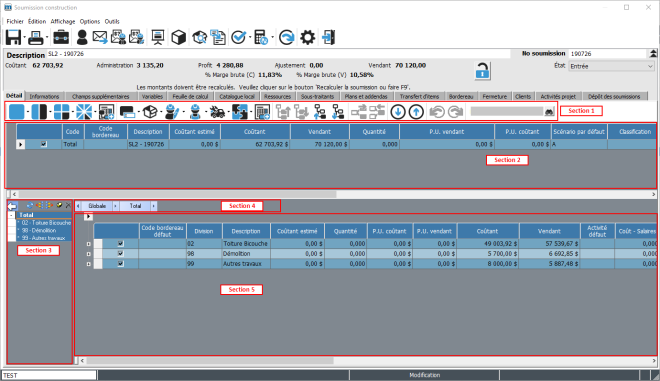Expand the Autres travaux grid row

coord(88,264)
